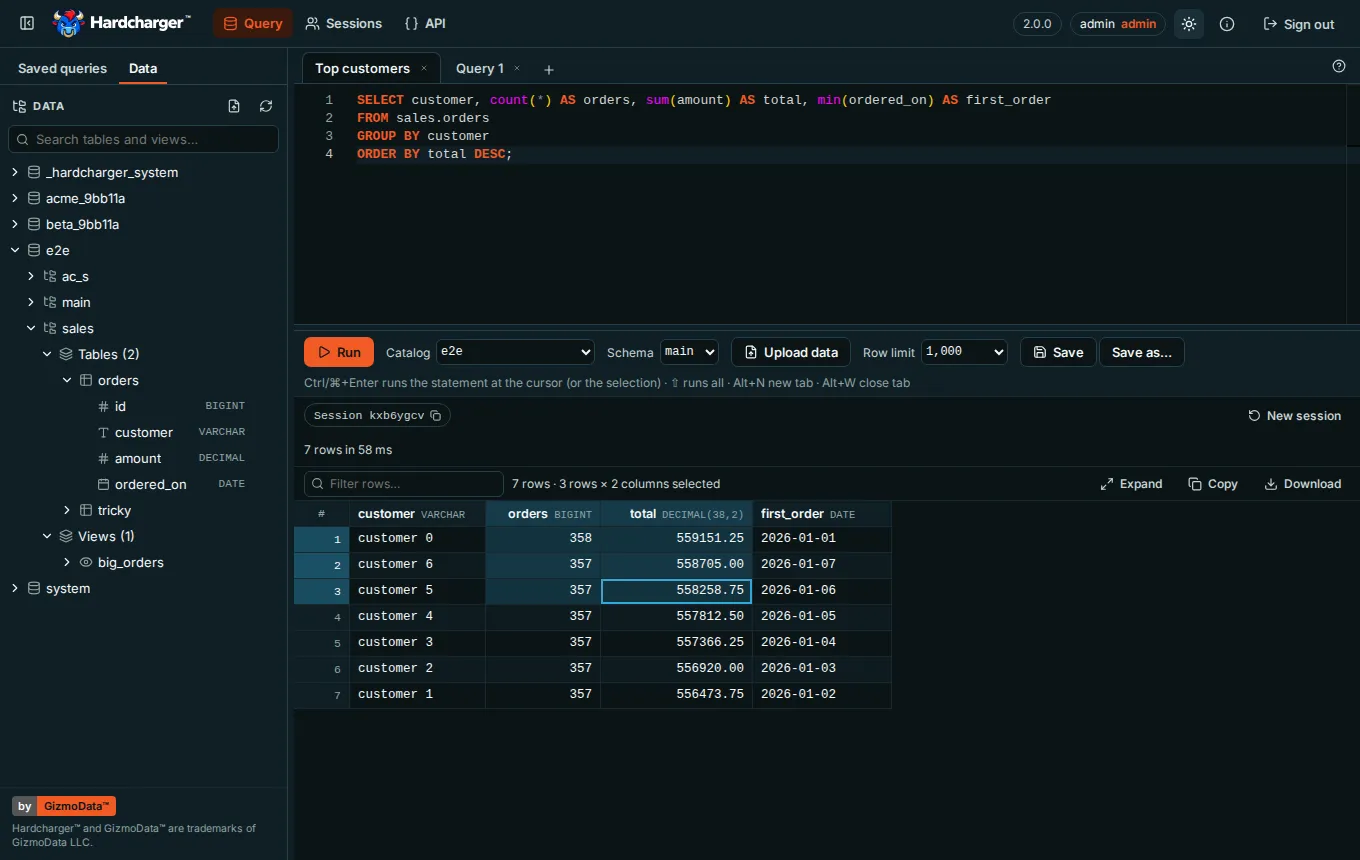Toggle the light/dark theme sun button

[x=1188, y=24]
